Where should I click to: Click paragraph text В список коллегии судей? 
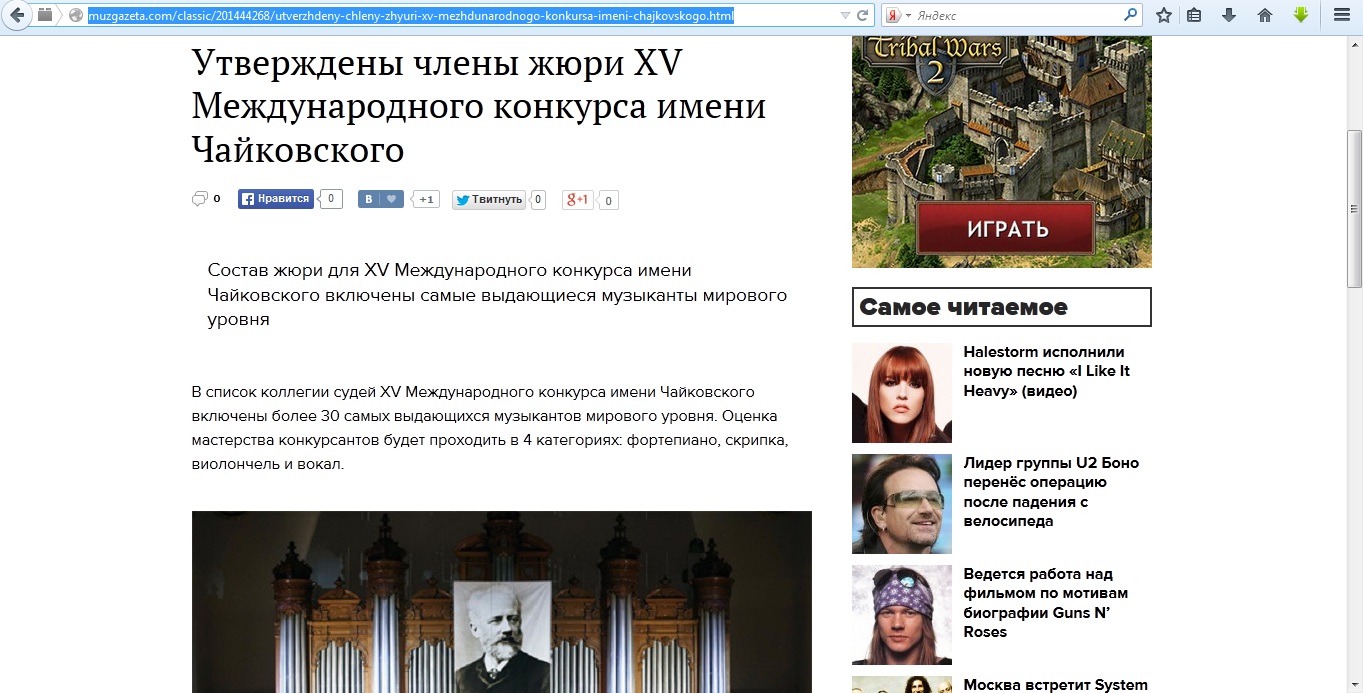491,427
